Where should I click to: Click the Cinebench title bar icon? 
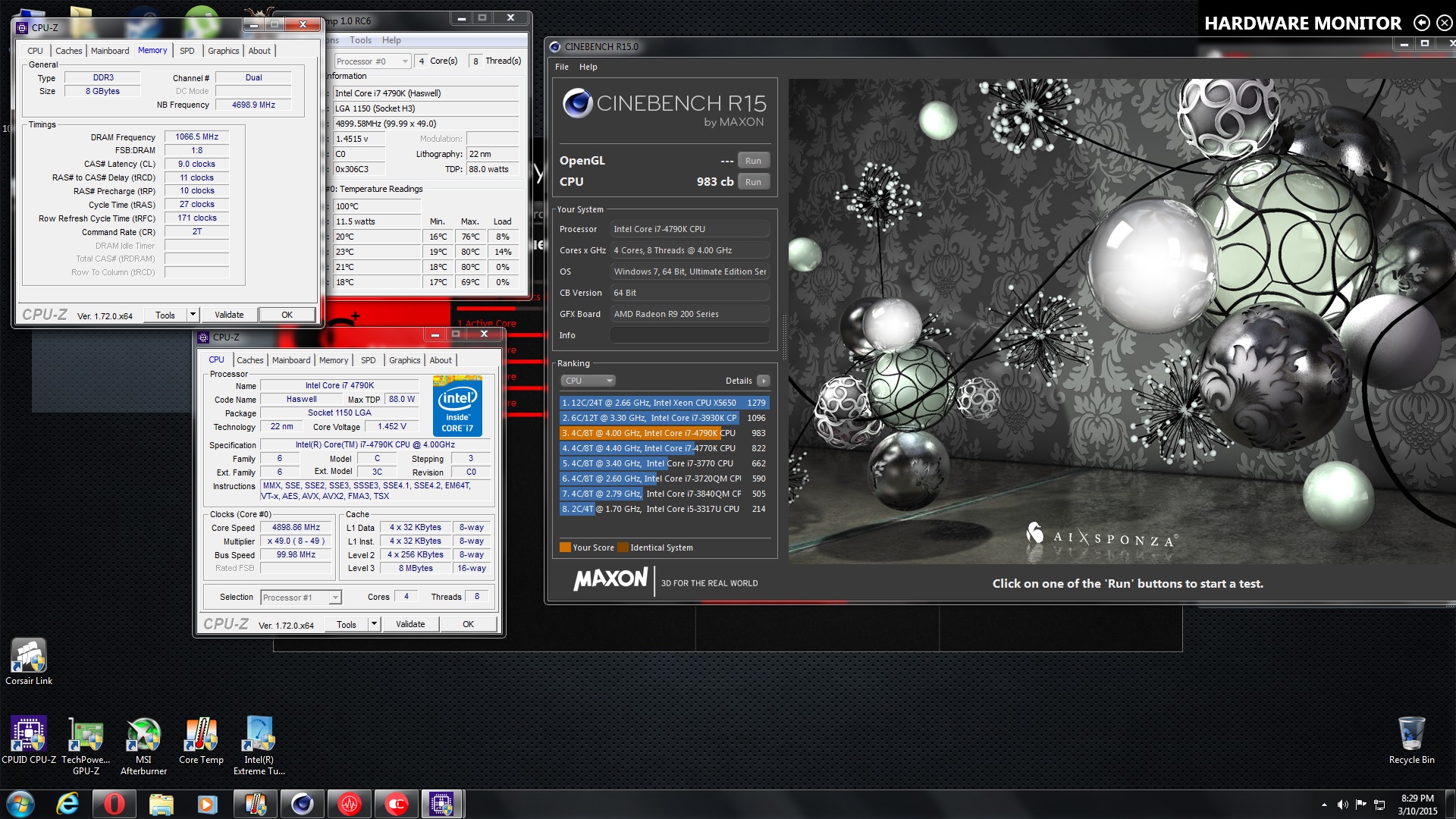555,46
